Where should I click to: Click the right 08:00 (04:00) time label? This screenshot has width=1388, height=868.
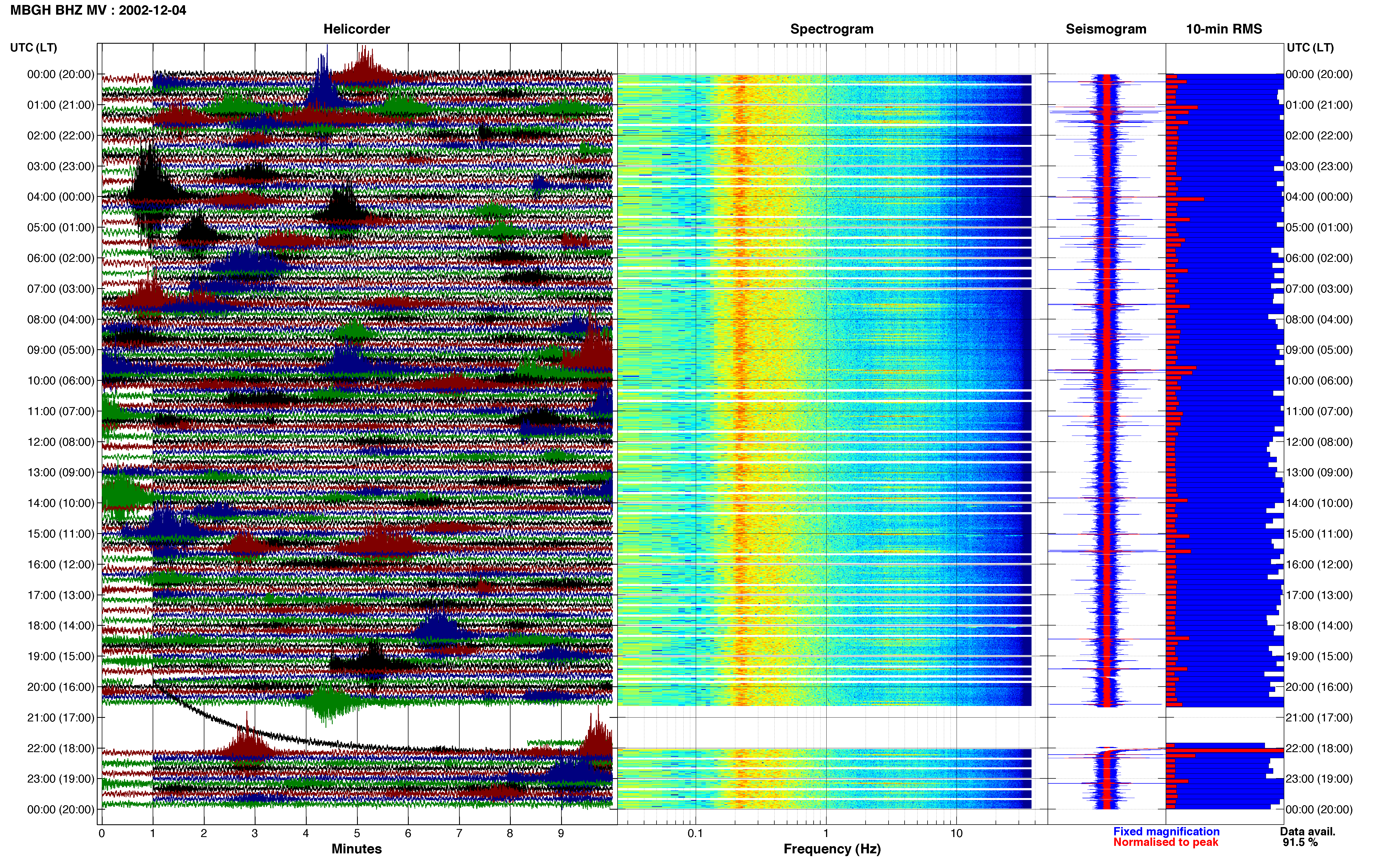tap(1319, 319)
